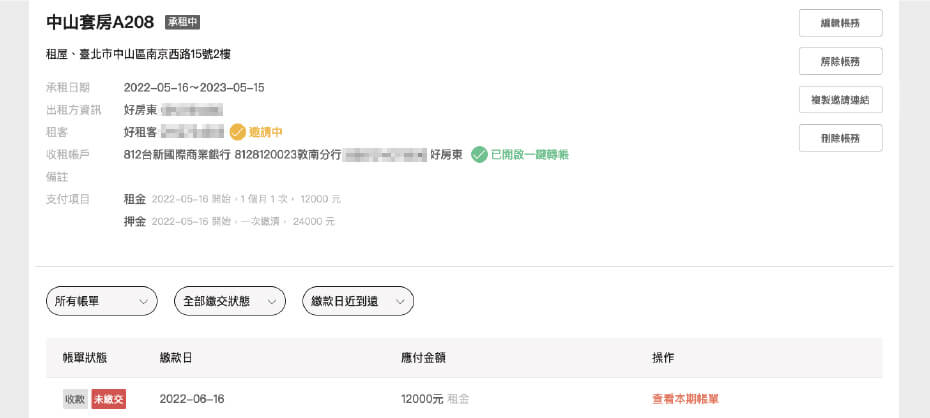930x418 pixels.
Task: Click the 編輯帳務 button
Action: click(x=840, y=23)
